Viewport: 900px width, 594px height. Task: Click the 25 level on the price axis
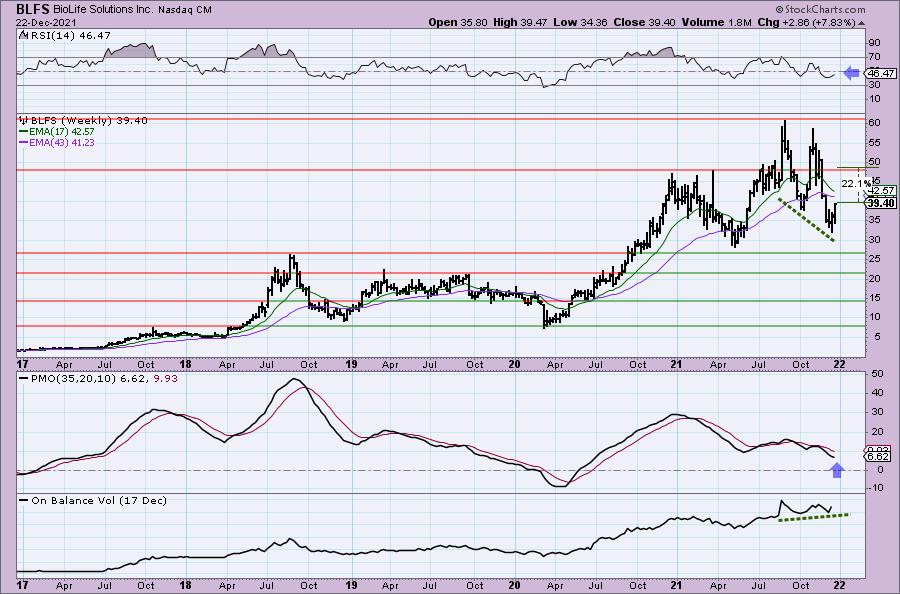[874, 259]
